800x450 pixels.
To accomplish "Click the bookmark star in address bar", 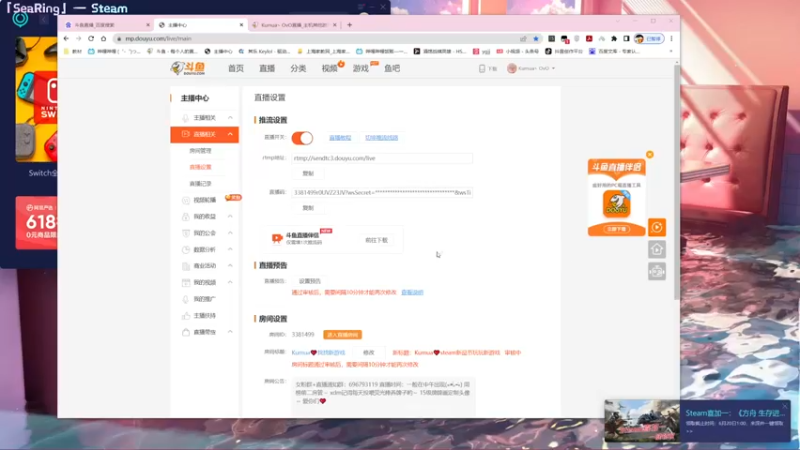I will (536, 39).
